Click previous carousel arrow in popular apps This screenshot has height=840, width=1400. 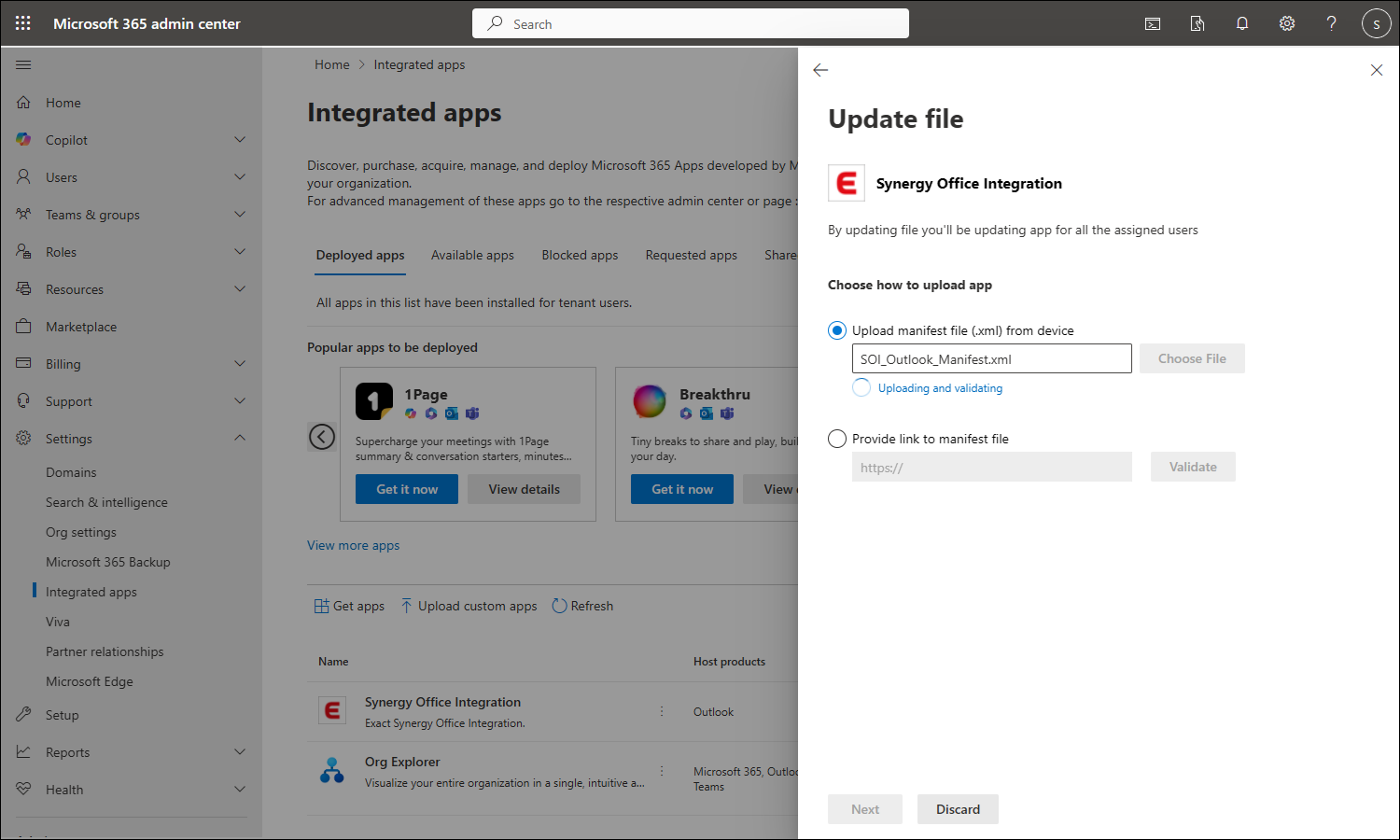point(322,436)
